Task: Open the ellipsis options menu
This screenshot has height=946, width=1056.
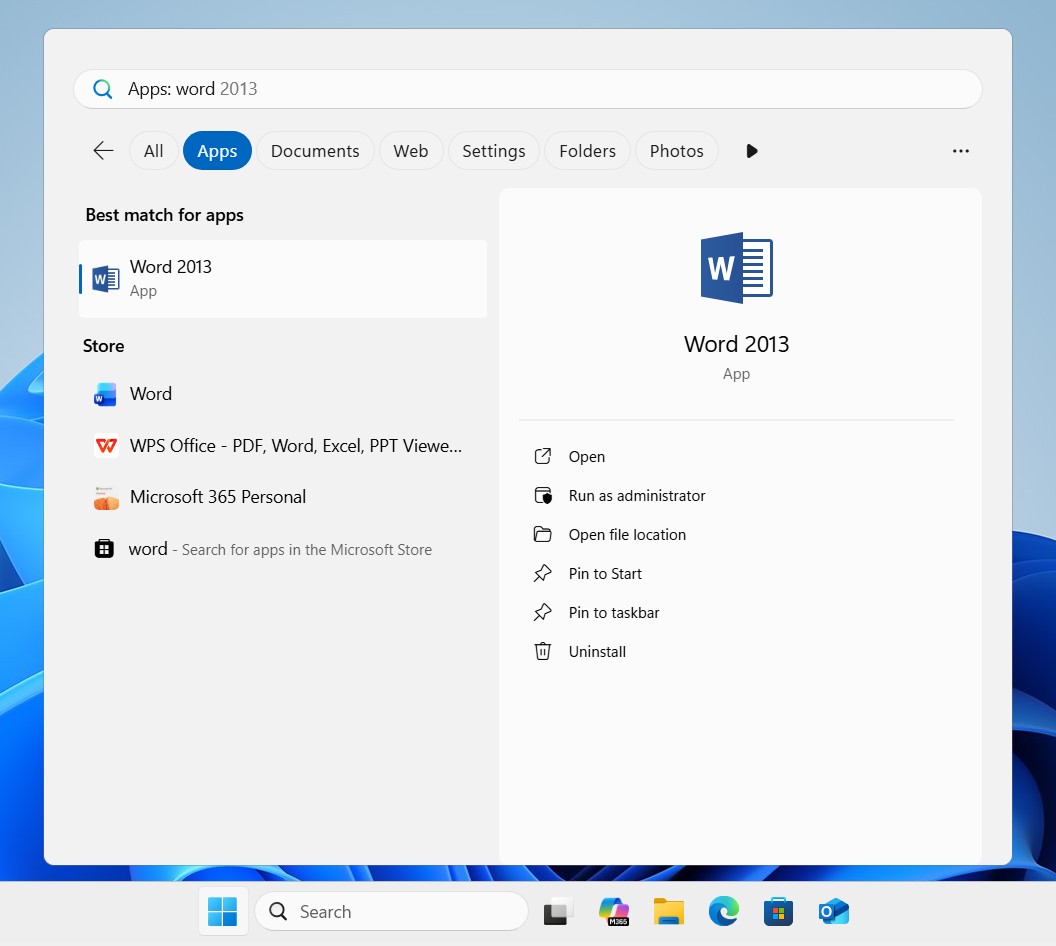Action: (960, 151)
